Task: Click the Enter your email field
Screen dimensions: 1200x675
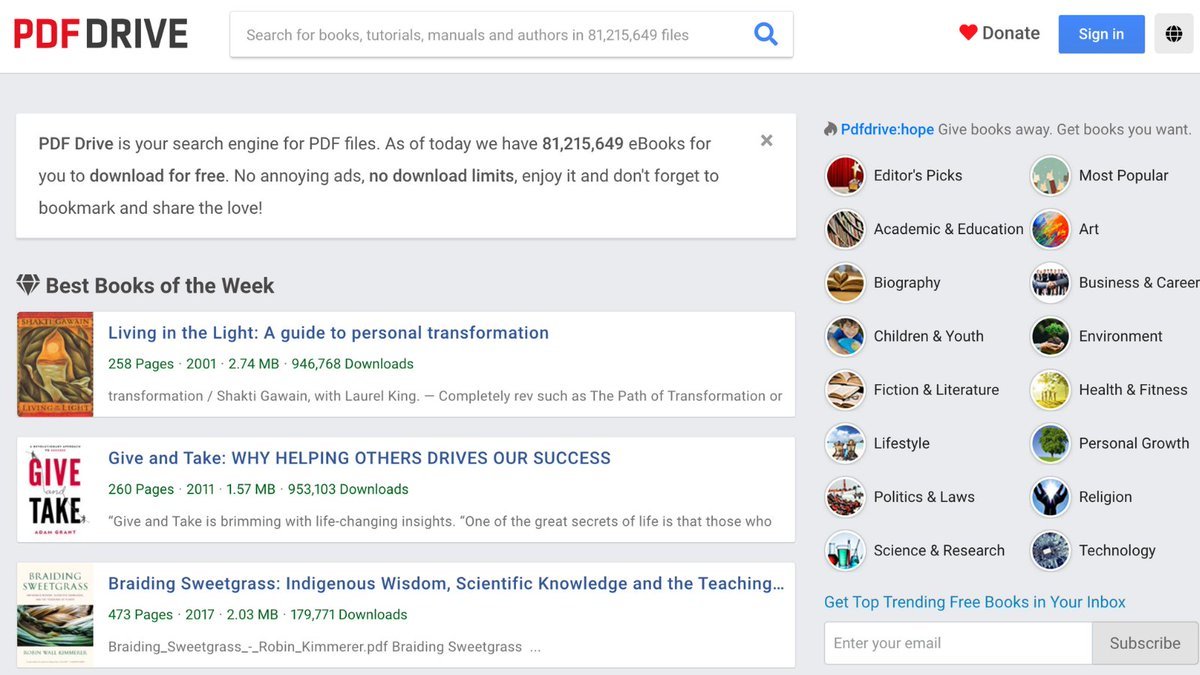Action: pos(957,643)
